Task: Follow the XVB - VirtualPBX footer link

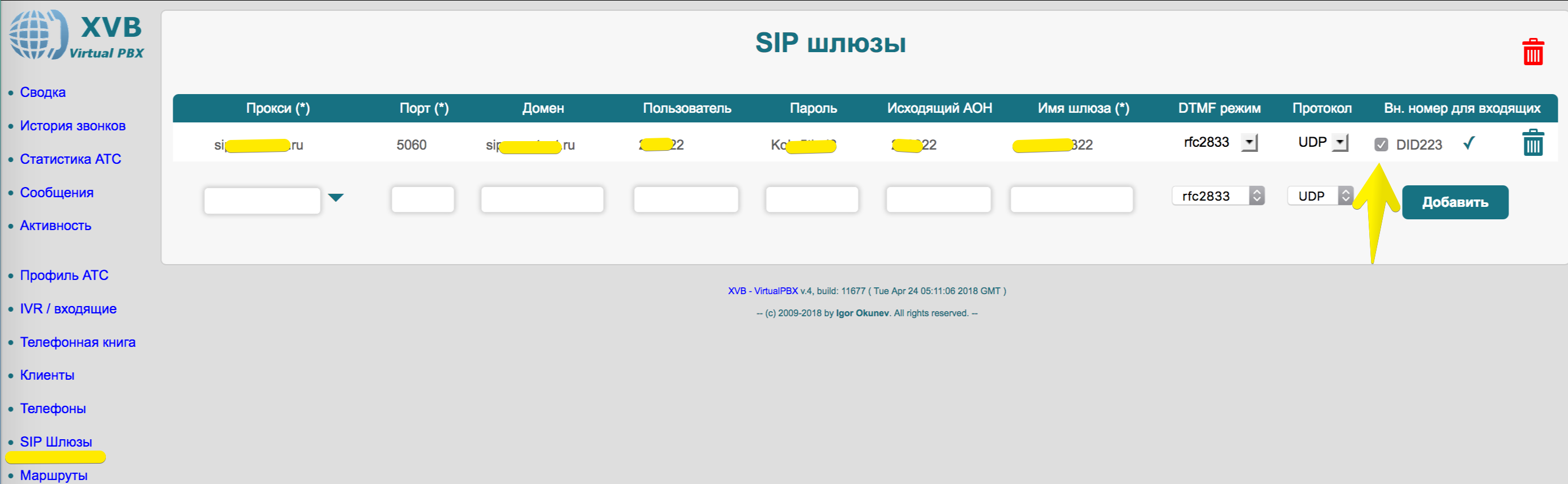Action: (762, 291)
